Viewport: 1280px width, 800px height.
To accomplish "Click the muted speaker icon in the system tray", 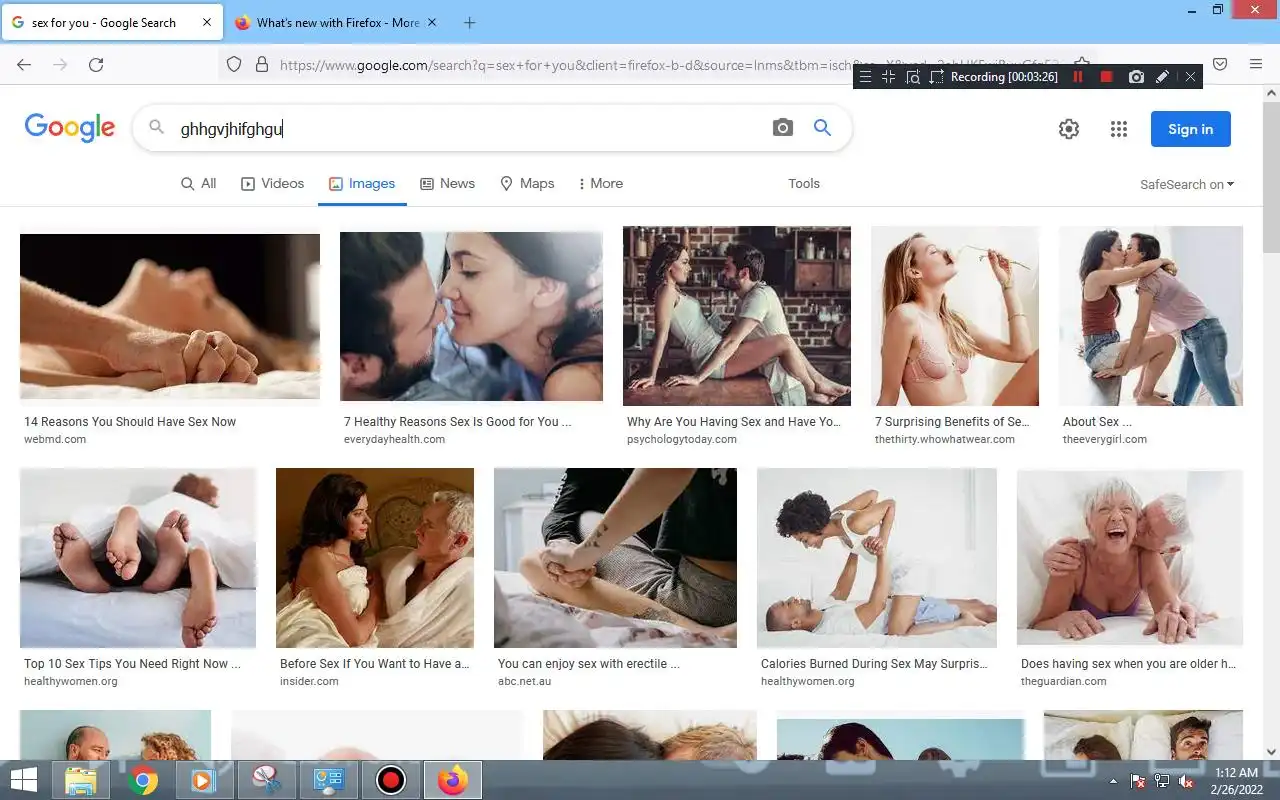I will [1186, 781].
